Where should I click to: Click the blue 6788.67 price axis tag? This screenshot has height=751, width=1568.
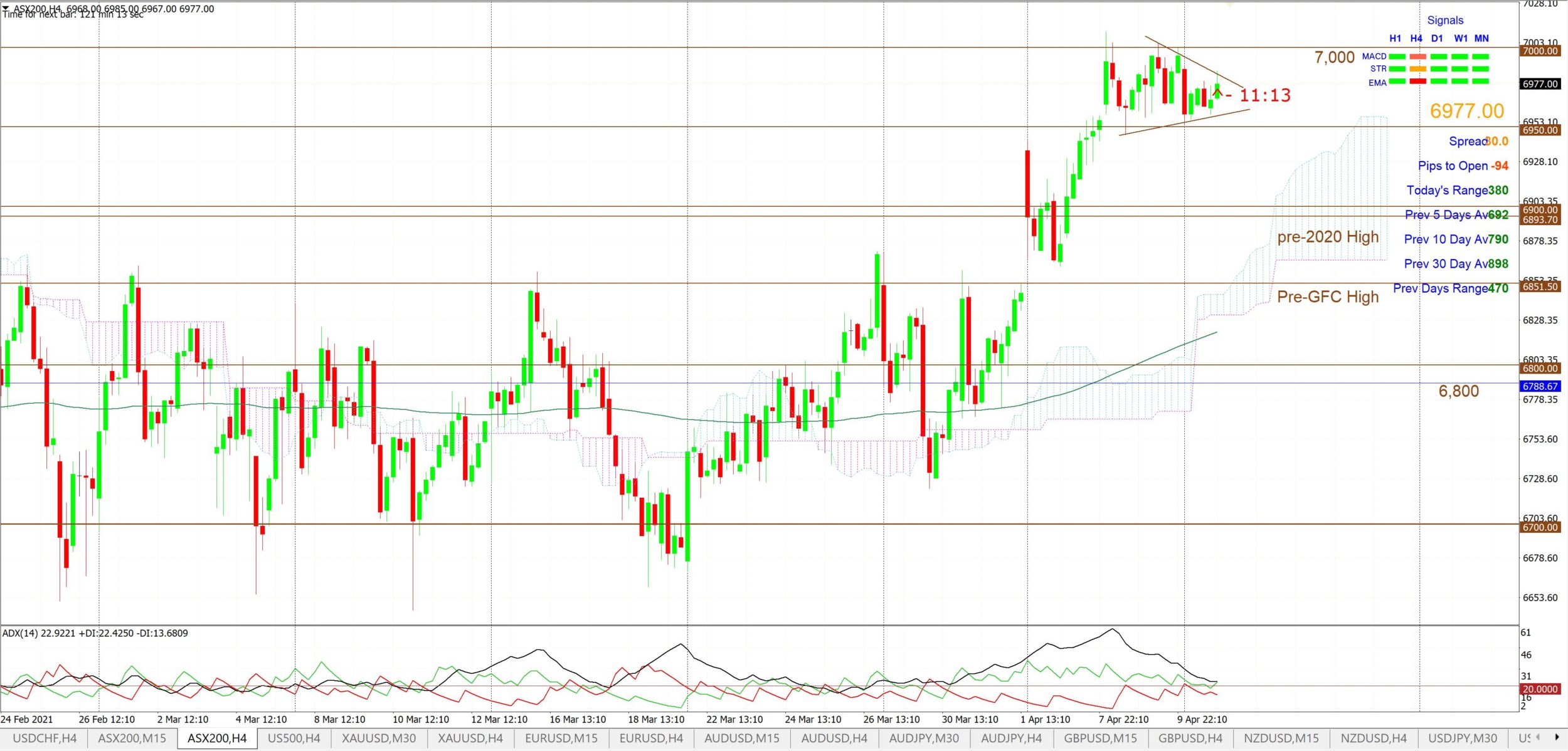pyautogui.click(x=1540, y=386)
